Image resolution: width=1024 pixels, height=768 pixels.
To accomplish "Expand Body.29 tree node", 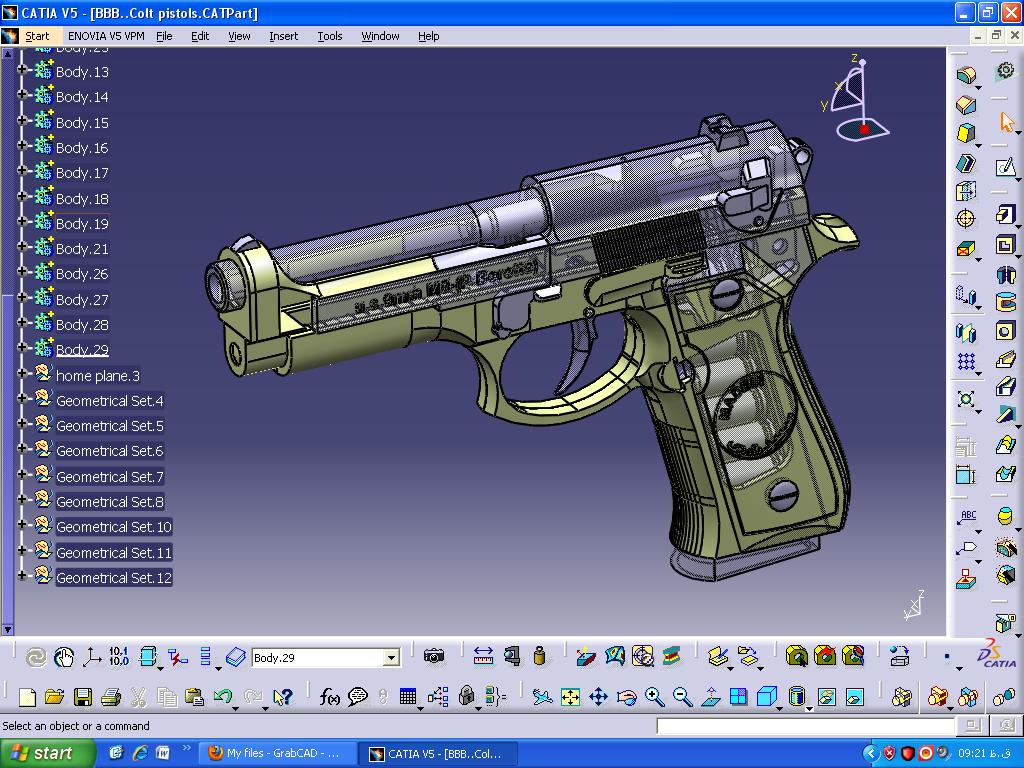I will (22, 347).
